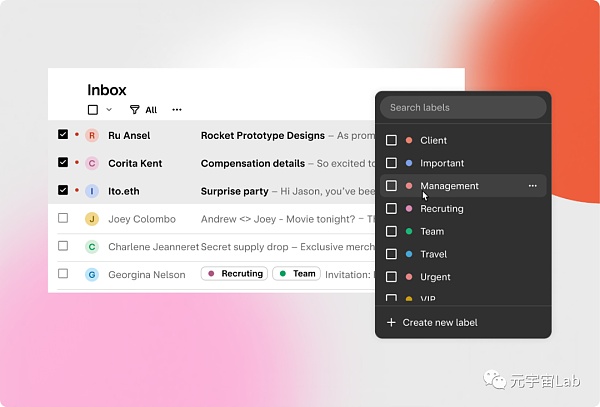This screenshot has height=407, width=600.
Task: Choose the Travel label entry
Action: click(433, 254)
